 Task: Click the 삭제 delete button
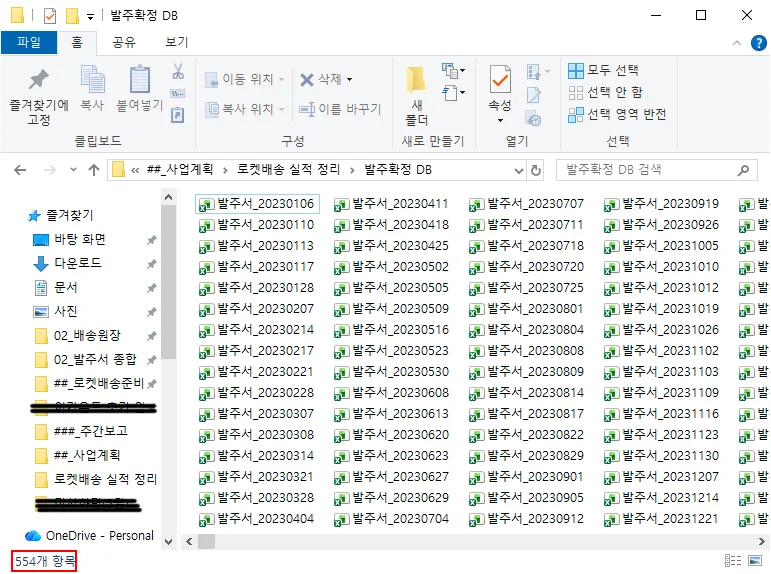point(321,79)
